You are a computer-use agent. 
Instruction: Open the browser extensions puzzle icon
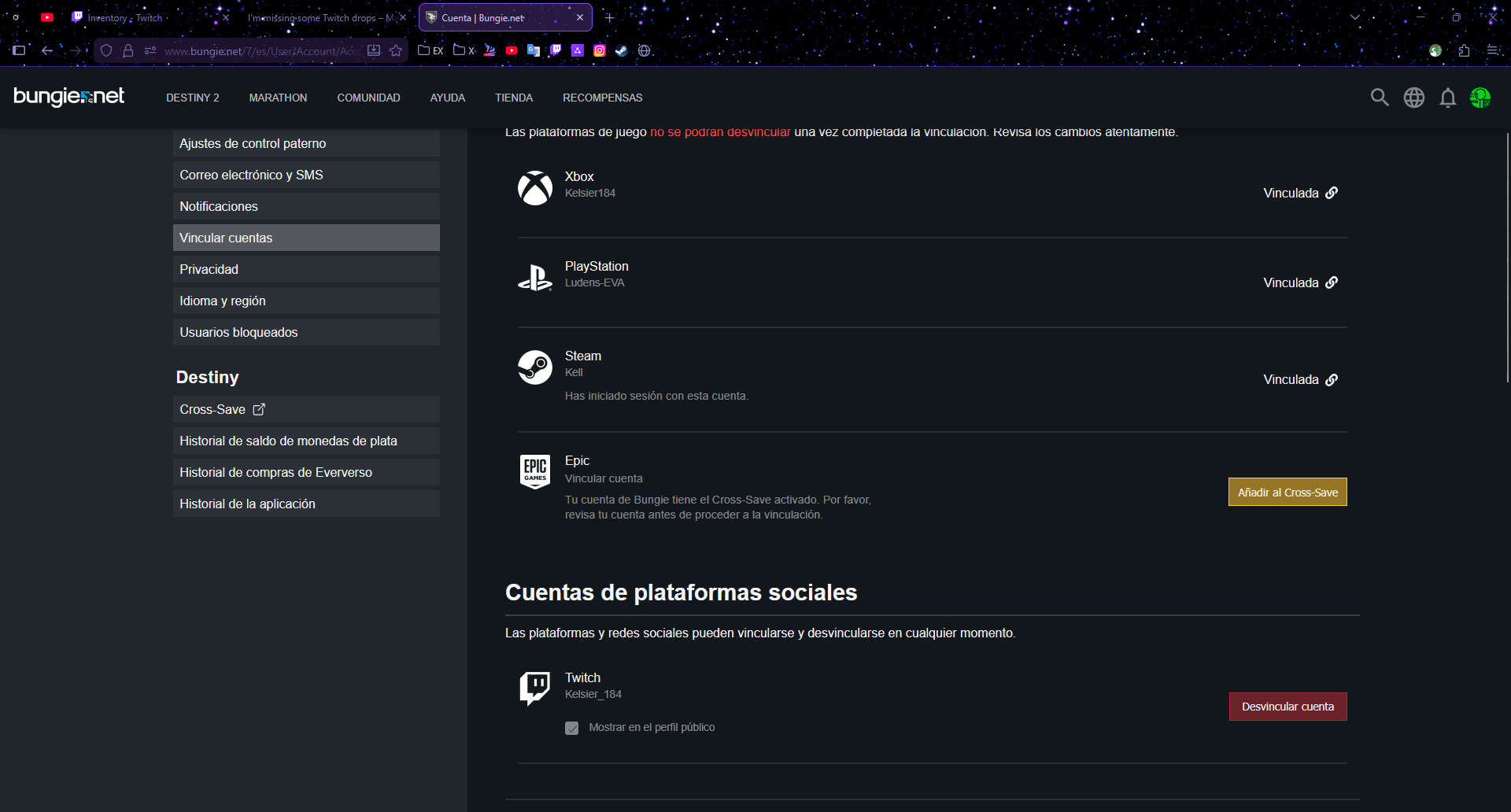[x=1464, y=50]
